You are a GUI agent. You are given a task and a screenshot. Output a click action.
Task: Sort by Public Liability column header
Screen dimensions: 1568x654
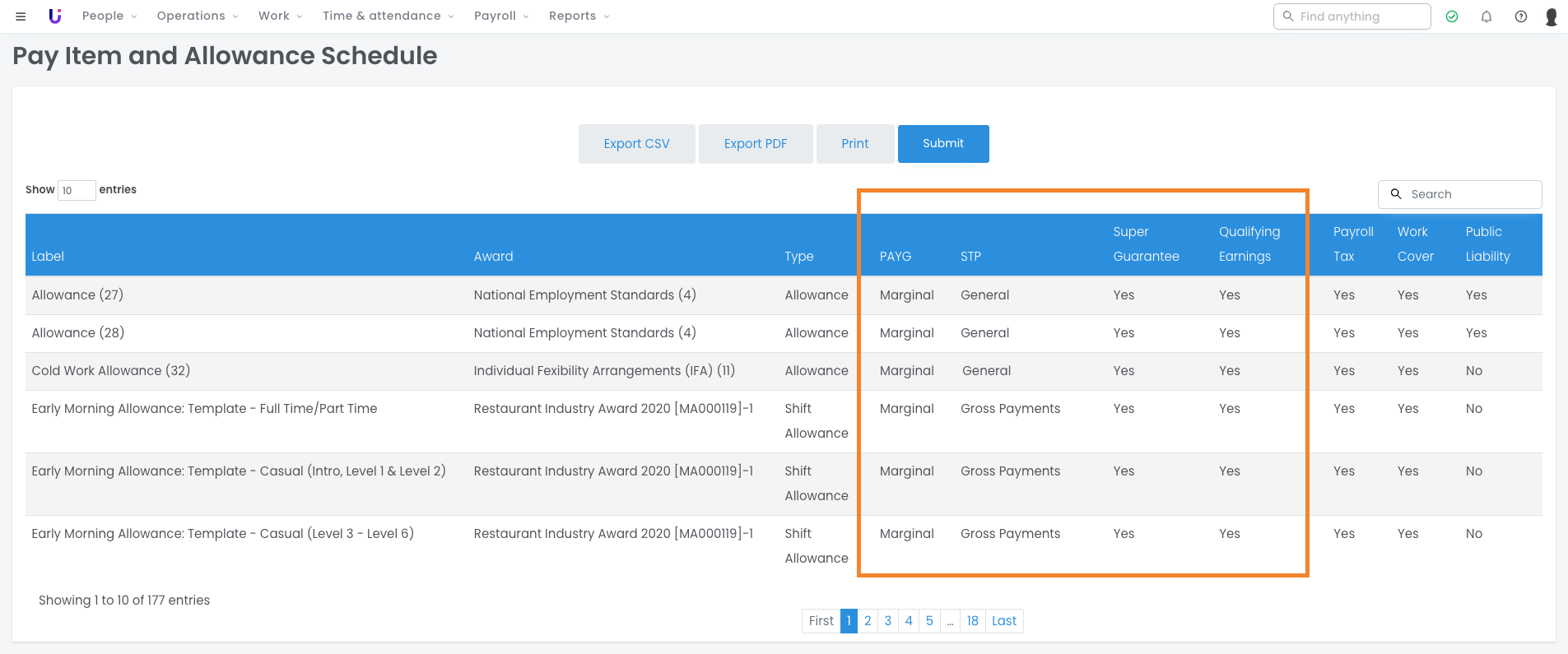point(1487,244)
